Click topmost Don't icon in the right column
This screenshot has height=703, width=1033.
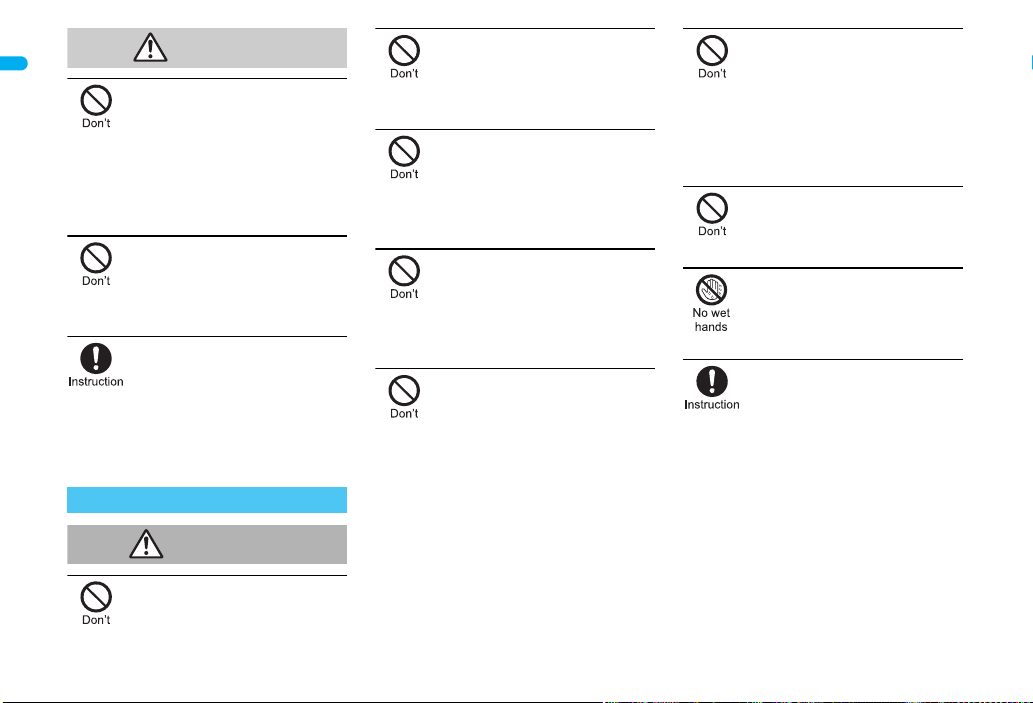point(712,51)
